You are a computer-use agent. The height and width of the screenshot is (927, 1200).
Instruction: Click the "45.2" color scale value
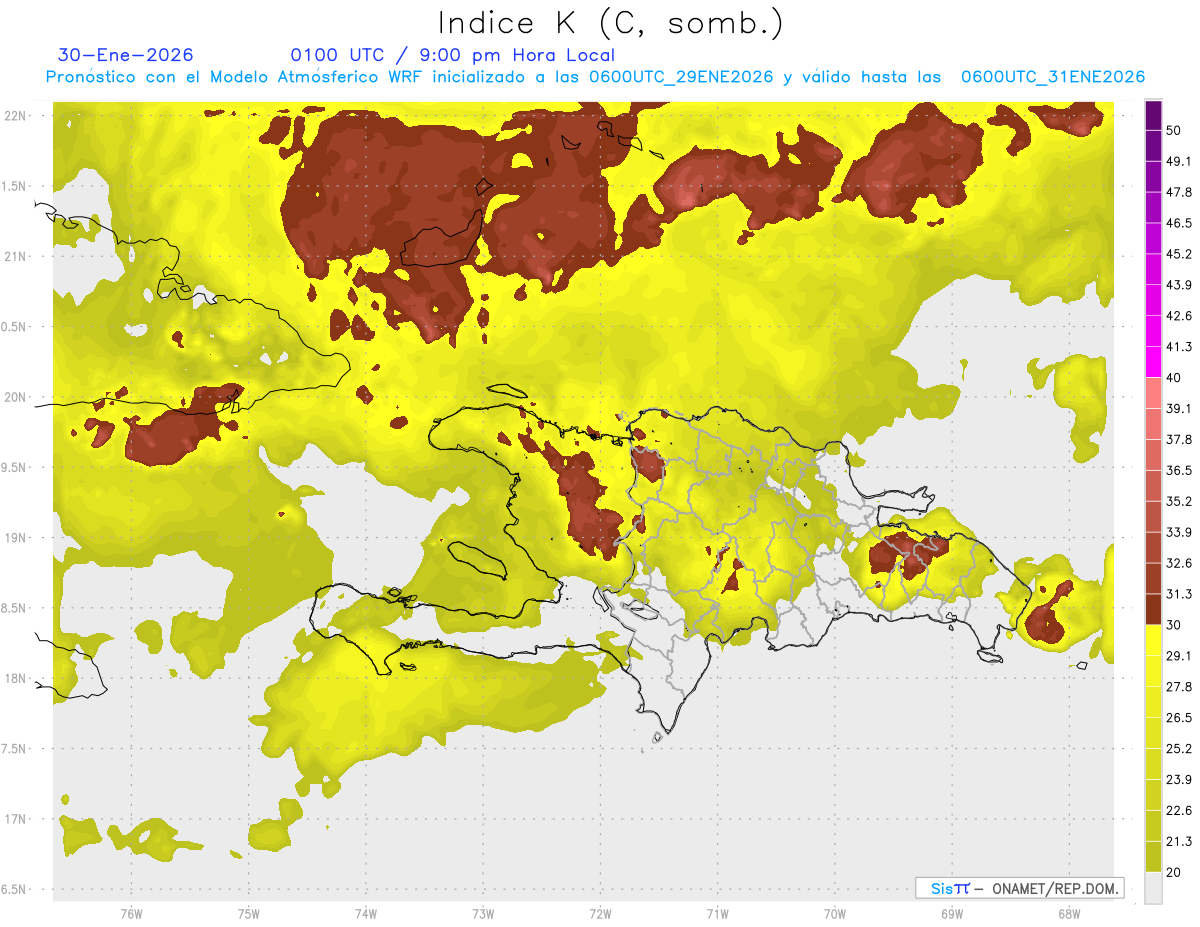click(x=1179, y=254)
